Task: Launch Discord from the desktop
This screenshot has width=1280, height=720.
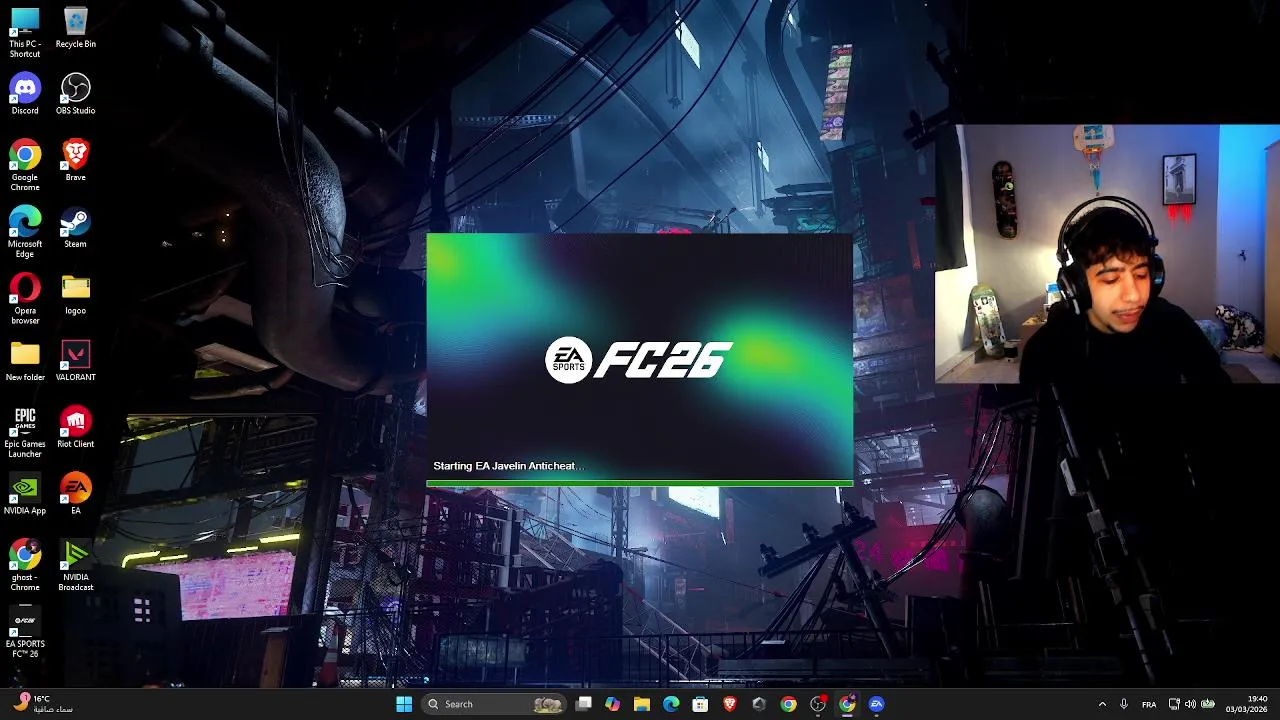Action: [x=25, y=95]
